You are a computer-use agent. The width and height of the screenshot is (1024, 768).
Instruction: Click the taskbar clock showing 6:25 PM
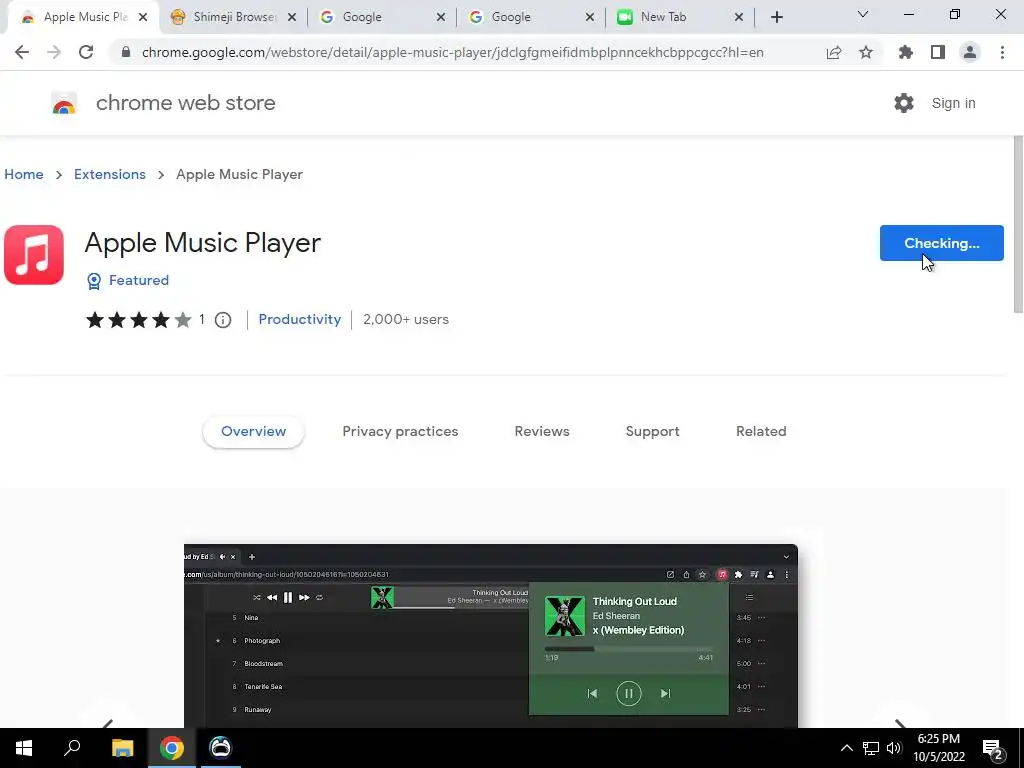pyautogui.click(x=938, y=748)
